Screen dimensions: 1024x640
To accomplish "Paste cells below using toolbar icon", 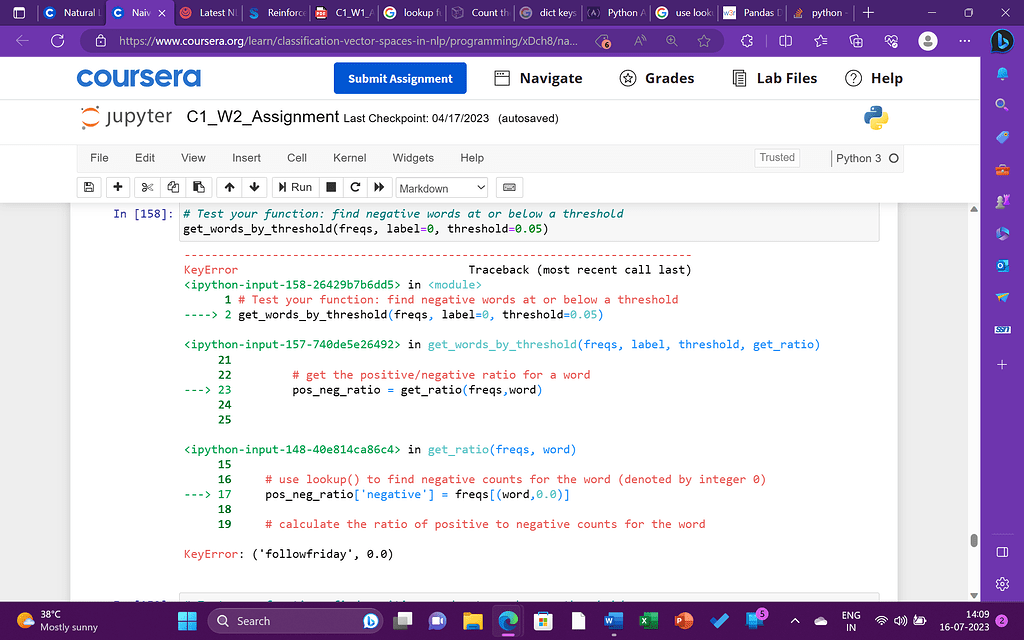I will coord(199,187).
